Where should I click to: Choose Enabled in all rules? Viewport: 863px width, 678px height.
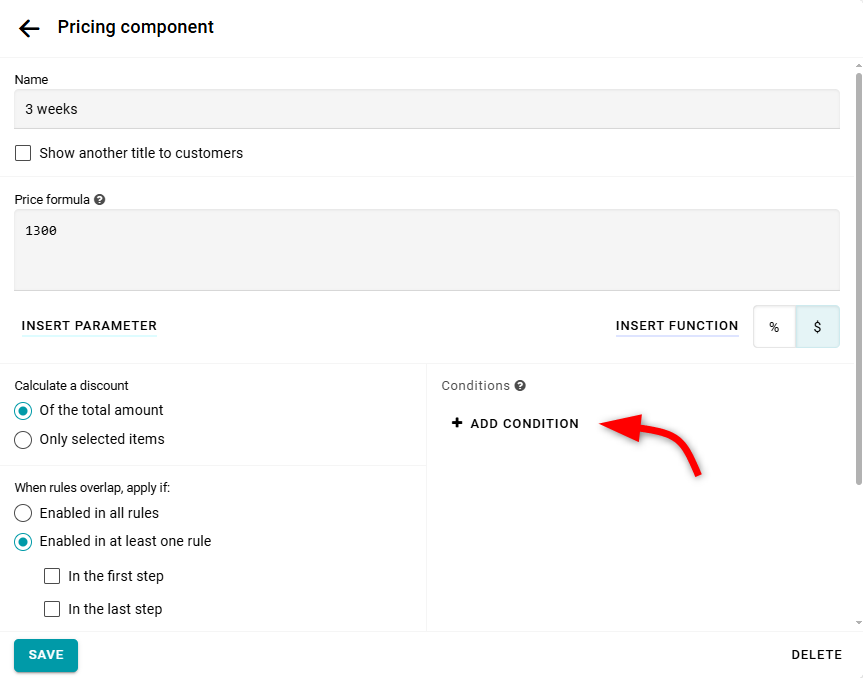point(23,513)
